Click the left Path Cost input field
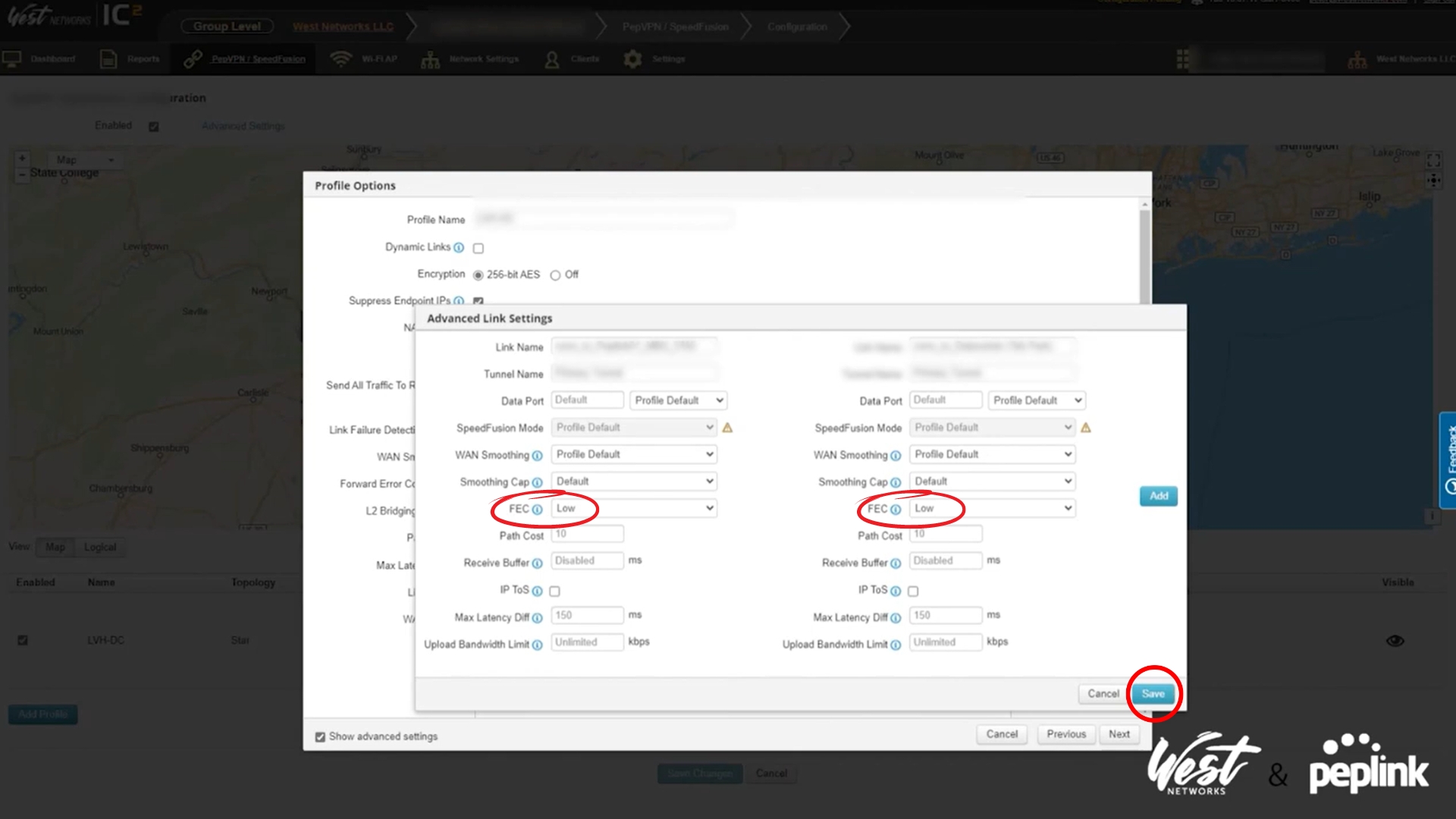Screen dimensions: 1456x819 (587, 535)
